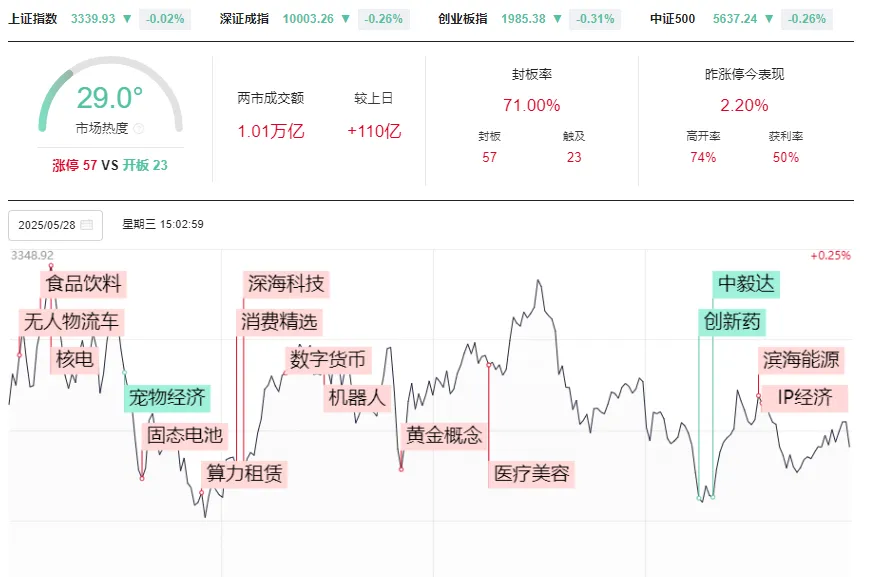
Task: Click the IP经济 label on the chart
Action: 803,398
